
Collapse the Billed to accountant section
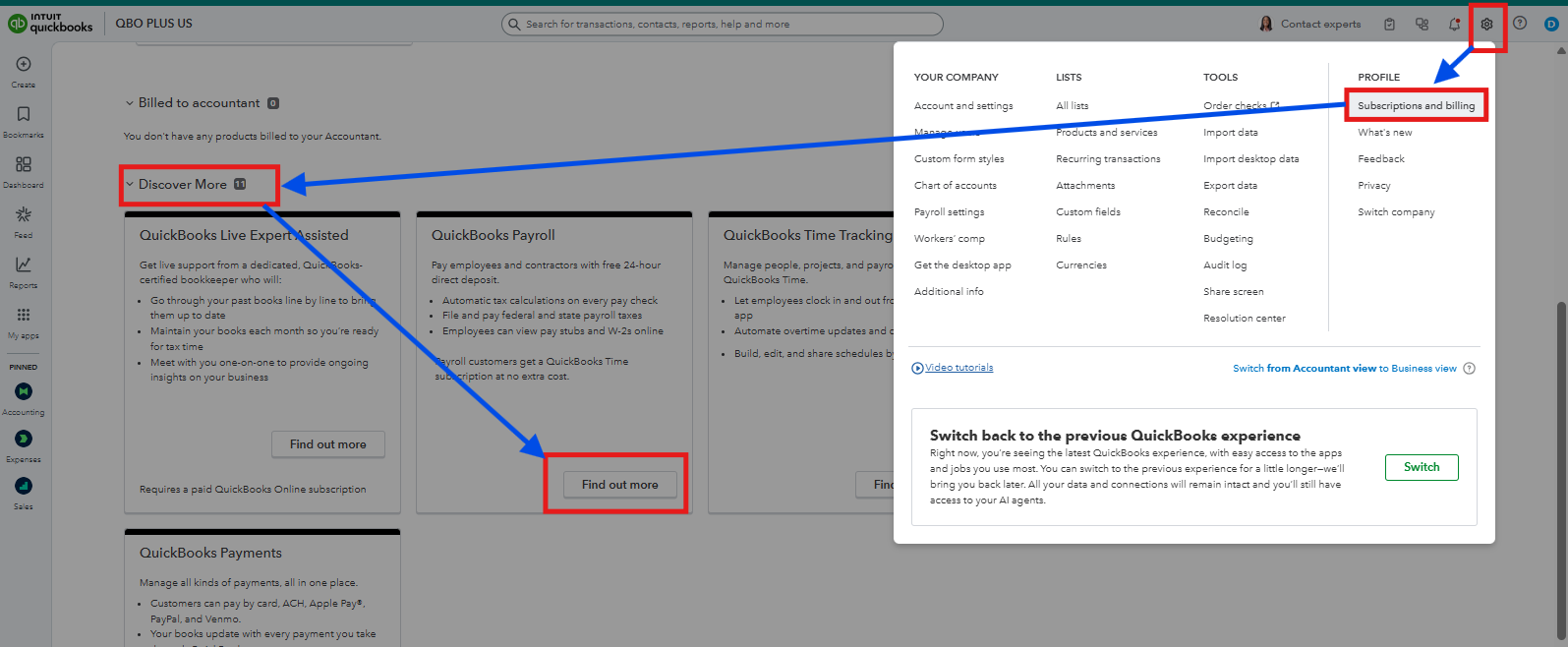click(129, 103)
